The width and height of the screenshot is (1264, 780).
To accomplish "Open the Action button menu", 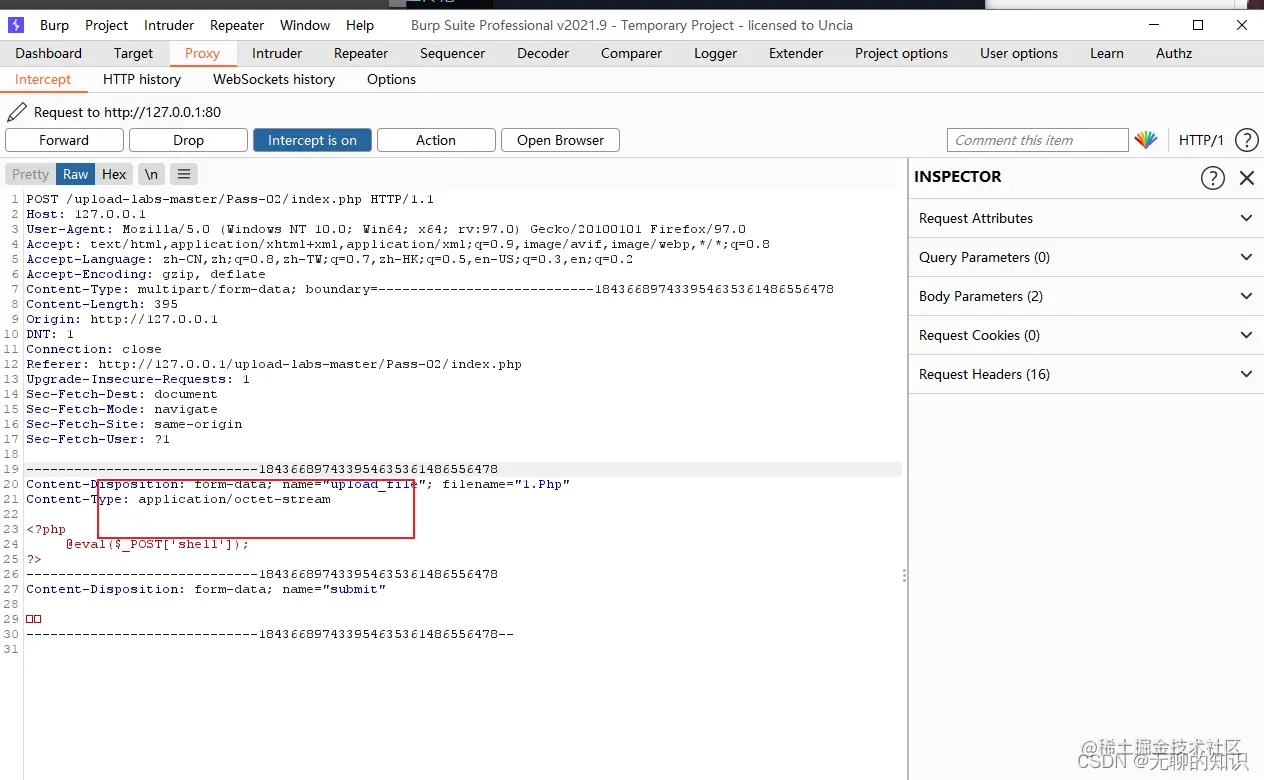I will tap(436, 140).
